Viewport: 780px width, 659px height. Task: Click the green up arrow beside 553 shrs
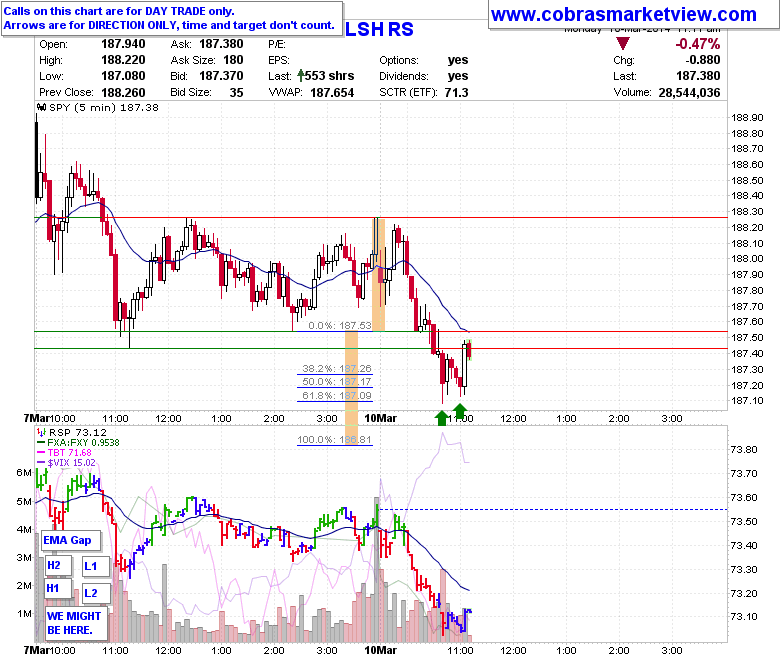tap(300, 76)
